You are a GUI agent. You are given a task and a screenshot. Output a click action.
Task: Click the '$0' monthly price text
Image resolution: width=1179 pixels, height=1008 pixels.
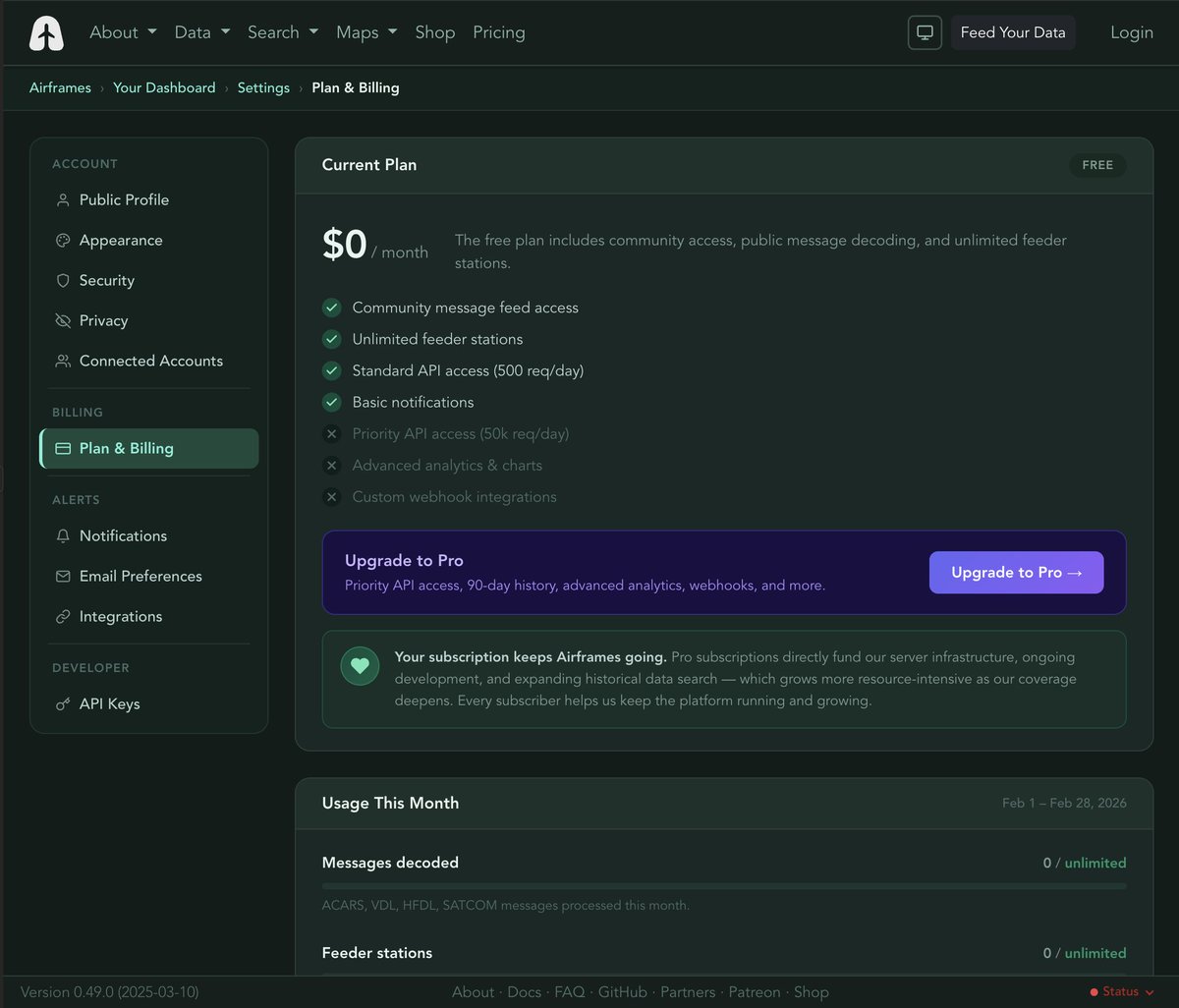point(345,245)
